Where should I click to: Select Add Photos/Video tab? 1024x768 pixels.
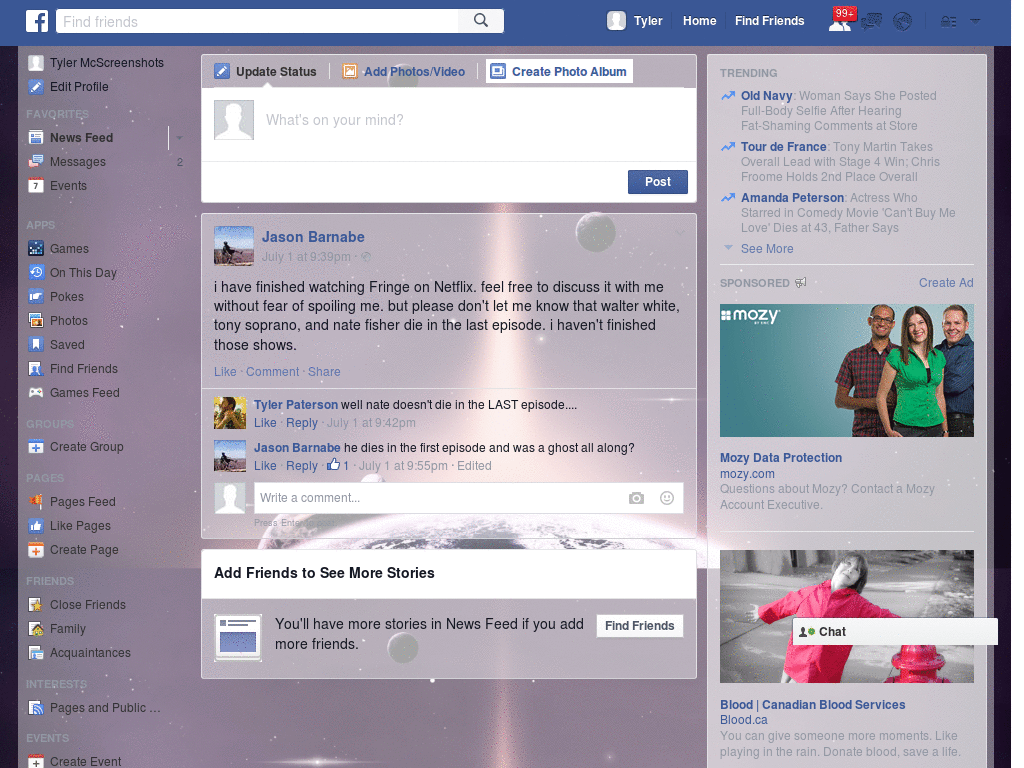(x=404, y=72)
